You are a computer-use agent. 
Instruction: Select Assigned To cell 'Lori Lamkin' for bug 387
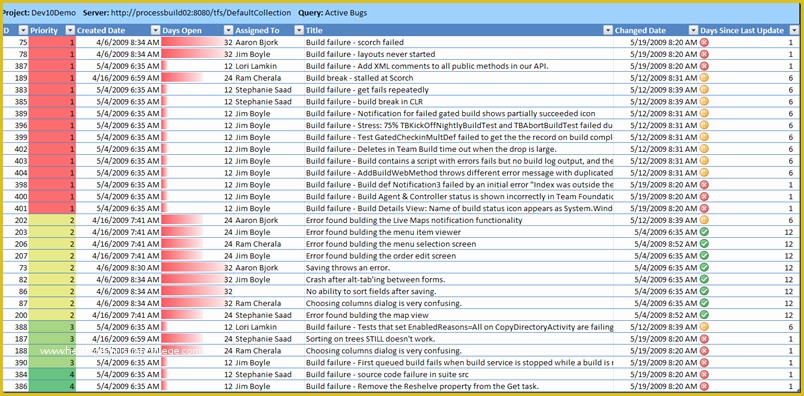pyautogui.click(x=256, y=66)
